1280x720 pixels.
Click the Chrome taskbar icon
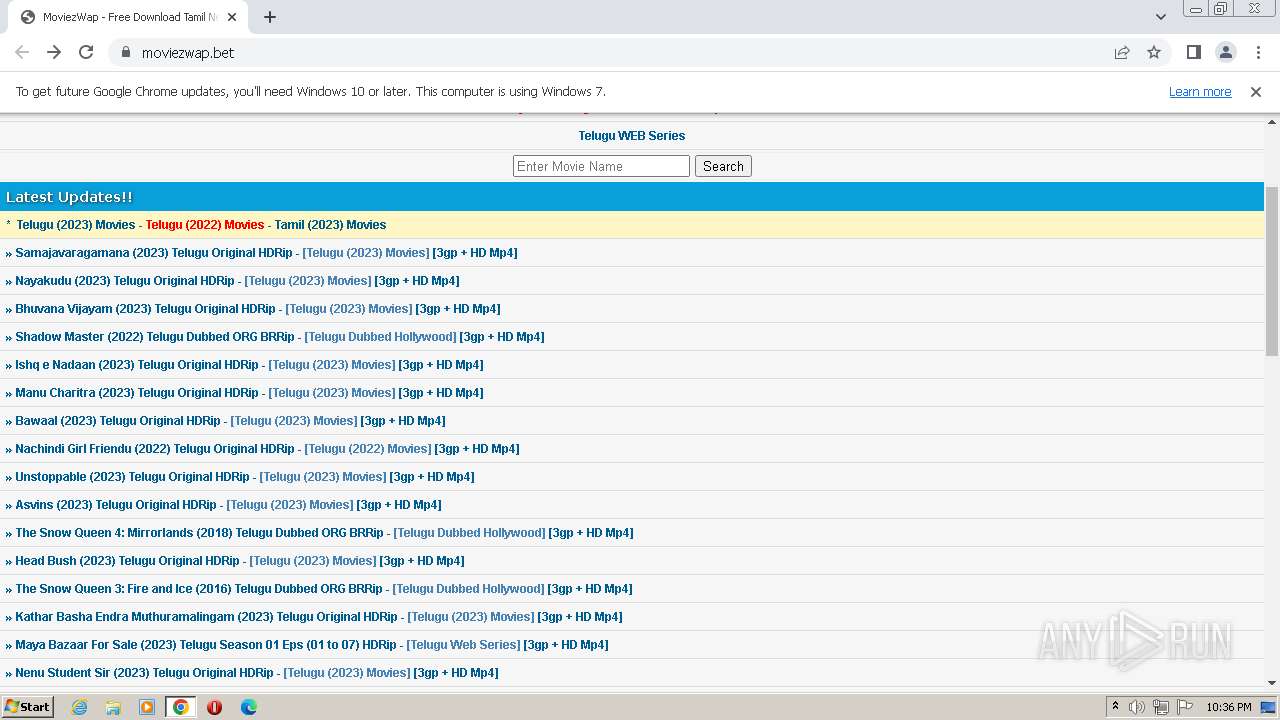[181, 707]
